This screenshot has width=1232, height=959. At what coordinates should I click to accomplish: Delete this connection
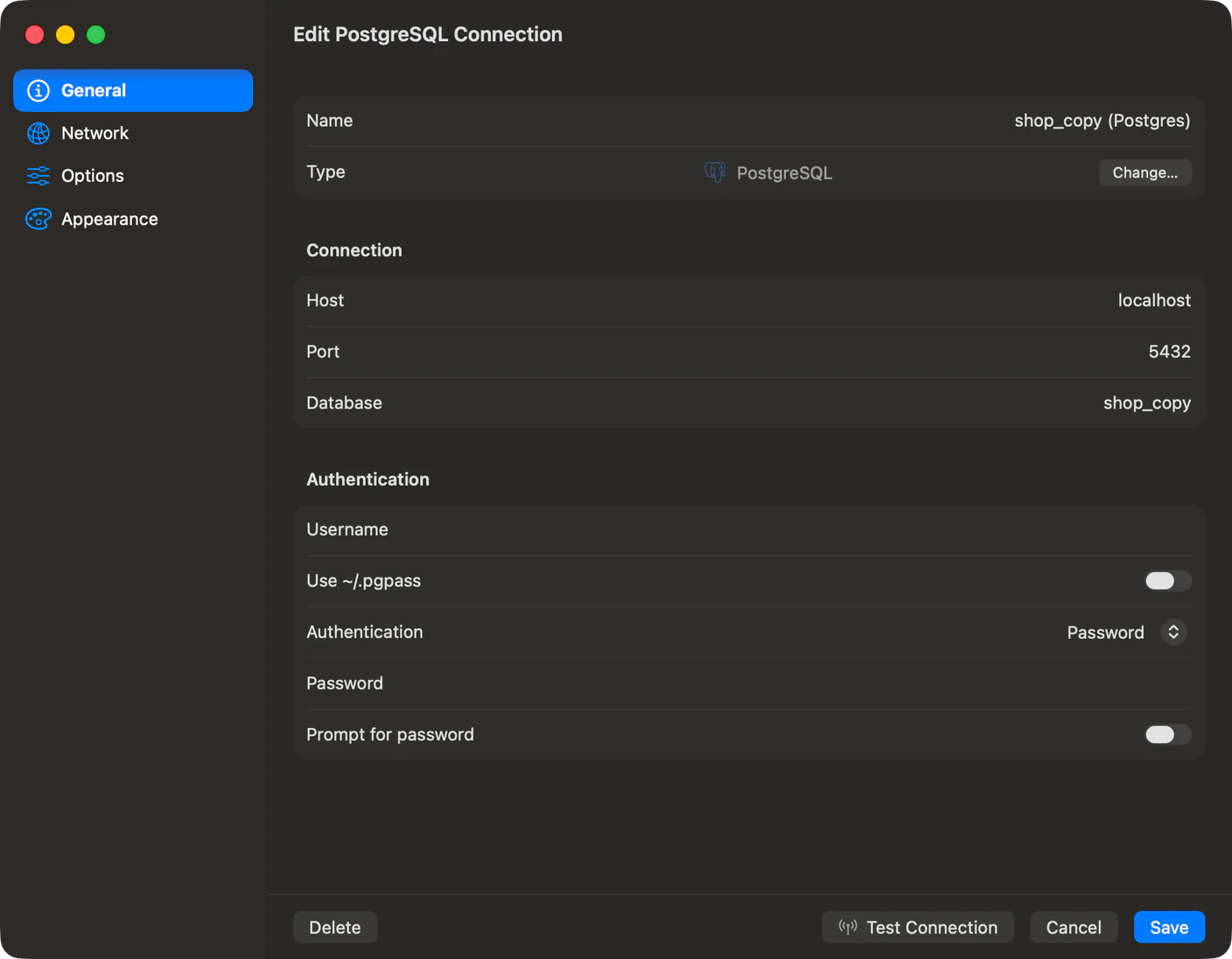tap(335, 927)
